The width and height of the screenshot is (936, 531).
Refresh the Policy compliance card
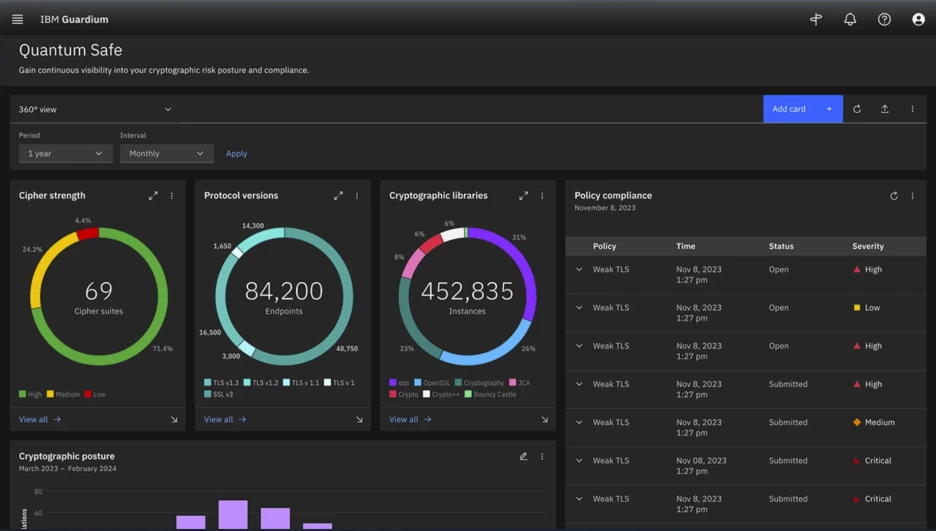pos(894,196)
